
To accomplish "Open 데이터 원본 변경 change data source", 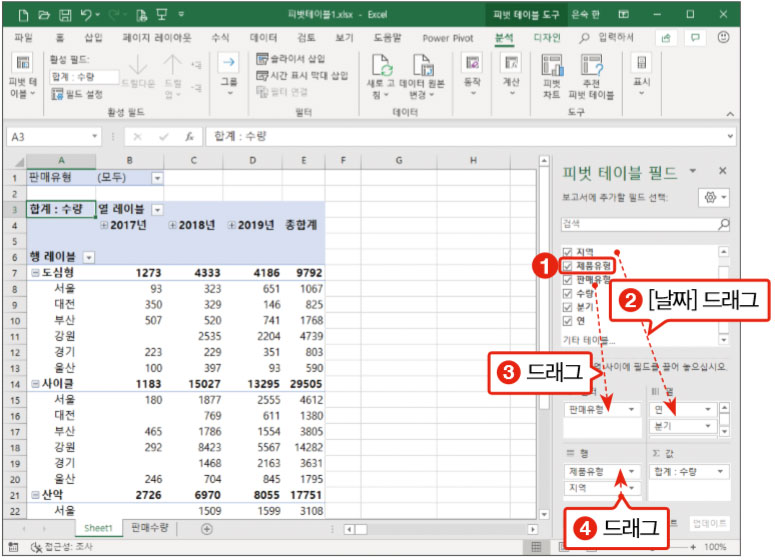I will point(422,77).
